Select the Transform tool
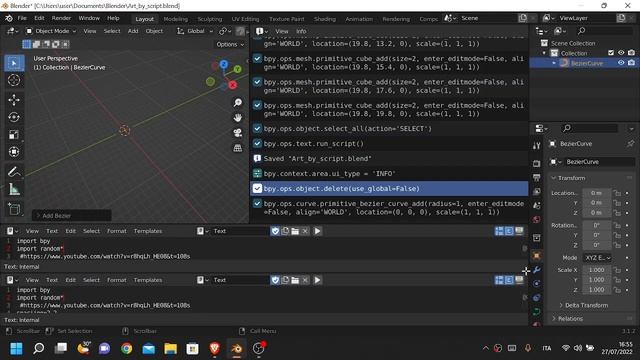The width and height of the screenshot is (640, 360). 14,152
